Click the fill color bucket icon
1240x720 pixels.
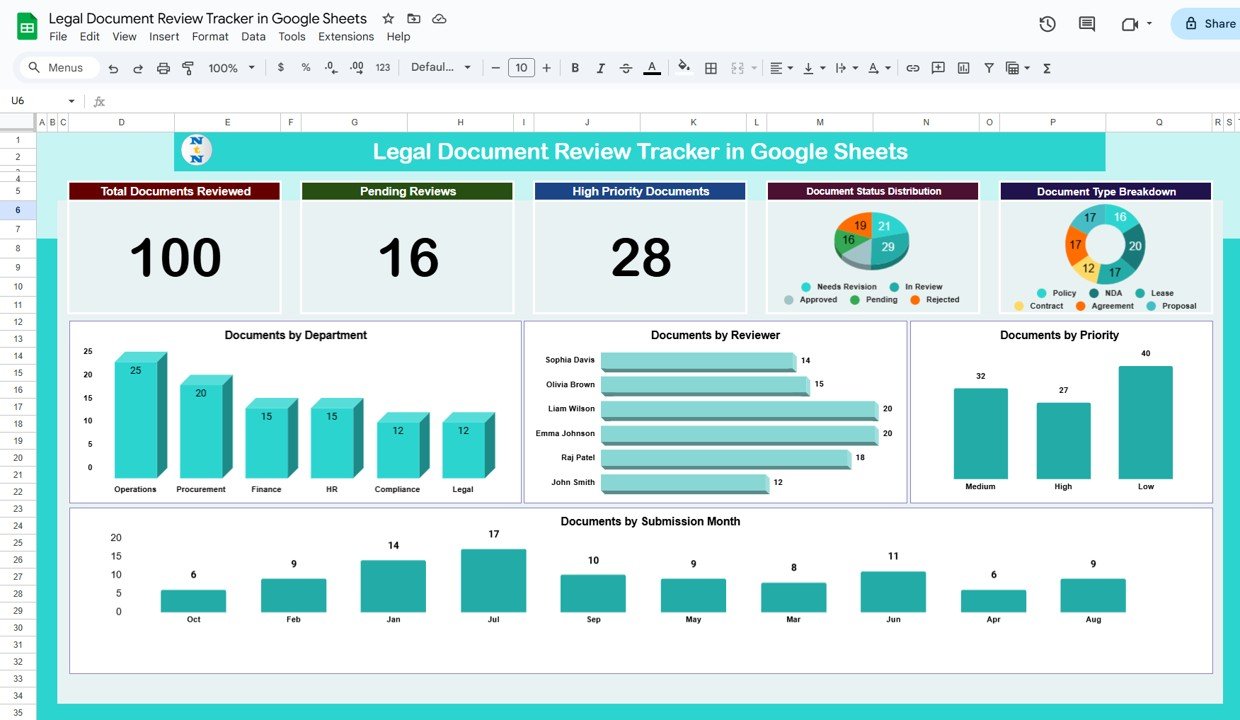pos(684,67)
